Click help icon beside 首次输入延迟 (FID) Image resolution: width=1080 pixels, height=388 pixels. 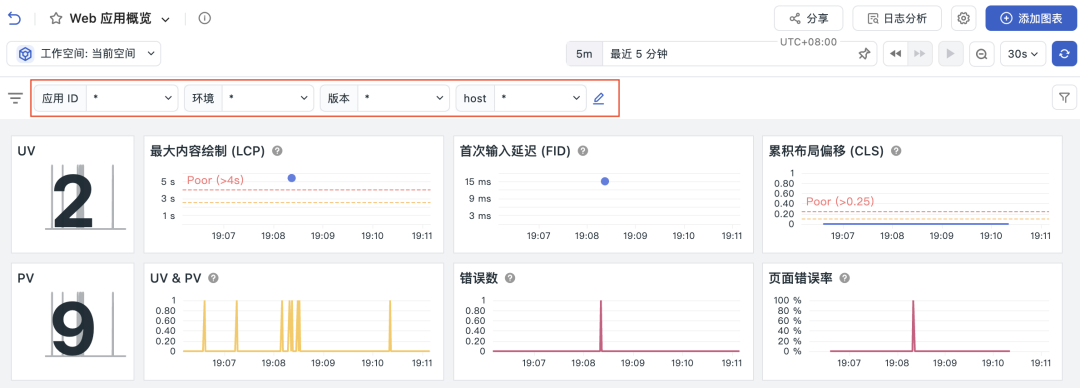point(583,151)
